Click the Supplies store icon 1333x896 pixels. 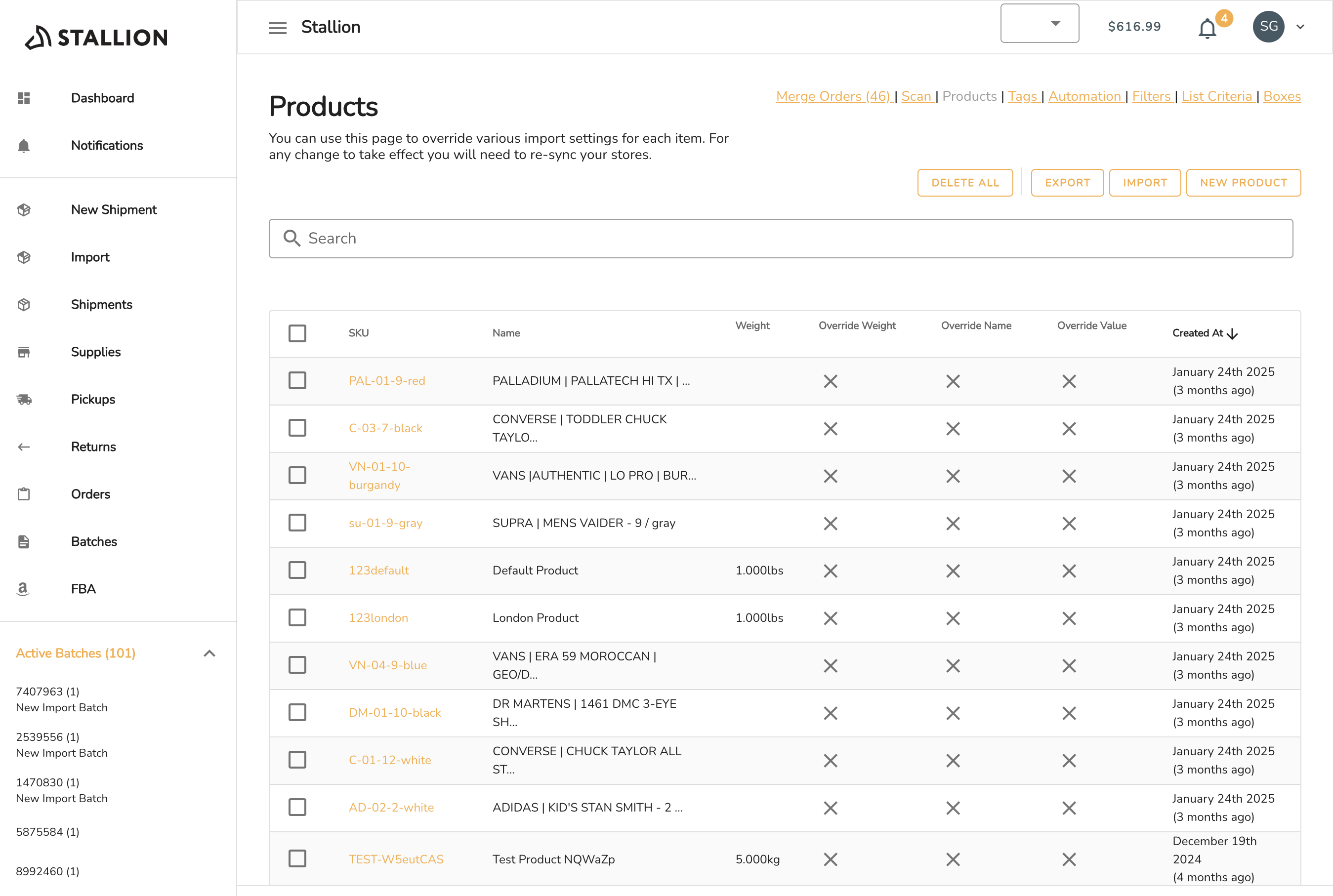[x=23, y=352]
